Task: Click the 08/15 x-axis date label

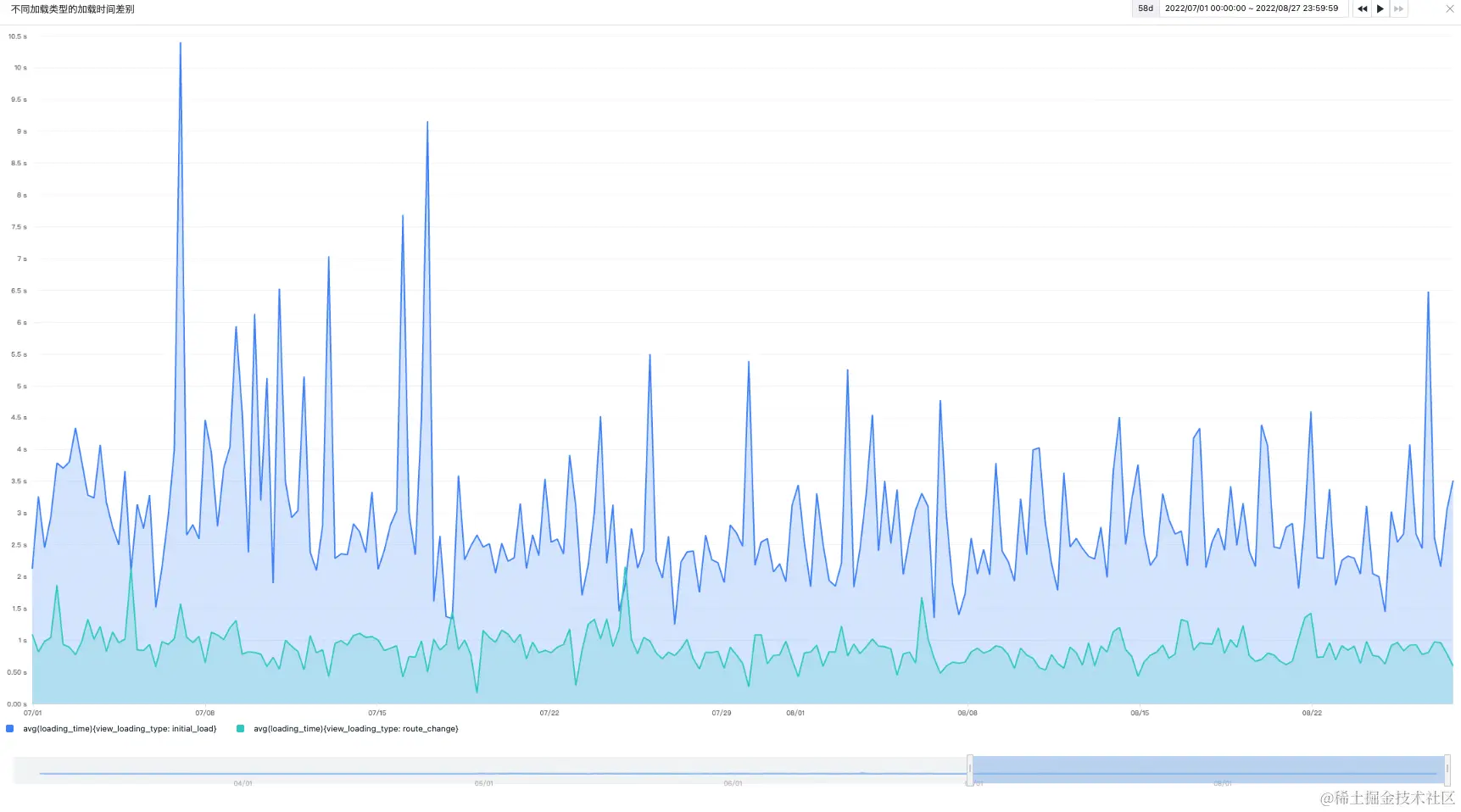Action: (1140, 713)
